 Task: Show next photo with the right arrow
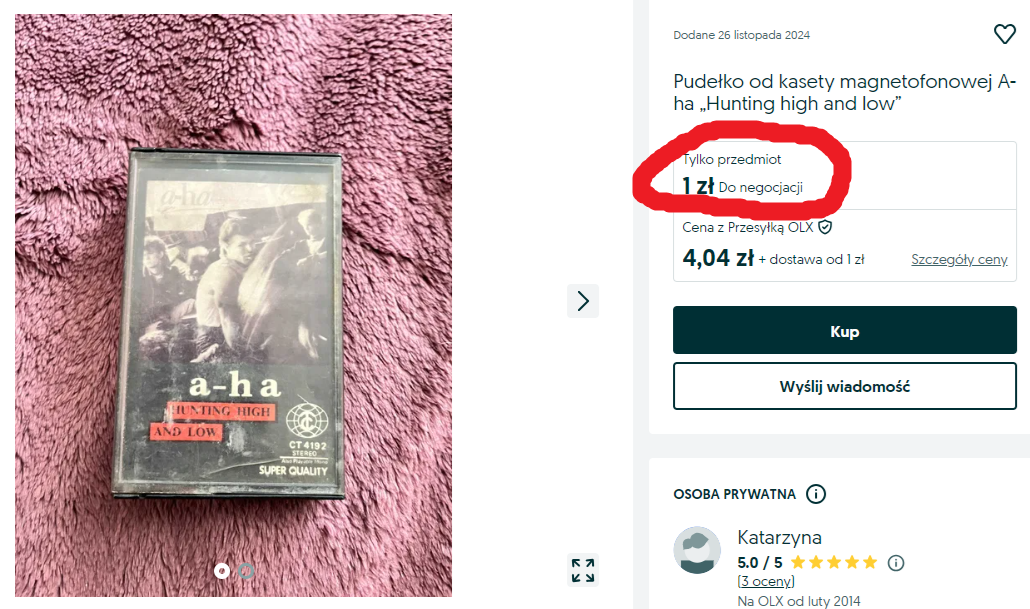pyautogui.click(x=583, y=301)
